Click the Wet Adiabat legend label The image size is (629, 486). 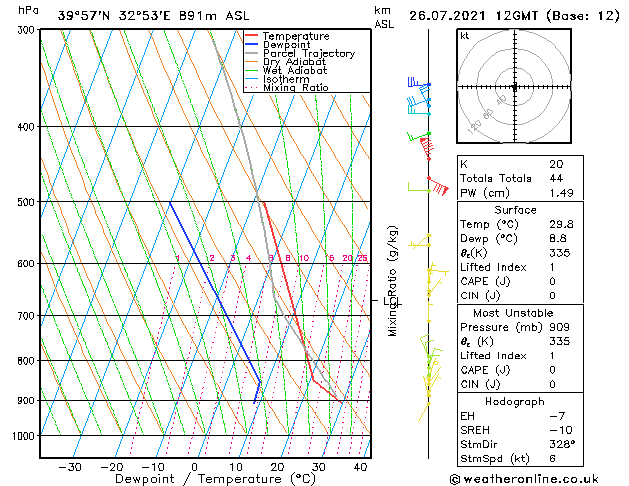295,70
